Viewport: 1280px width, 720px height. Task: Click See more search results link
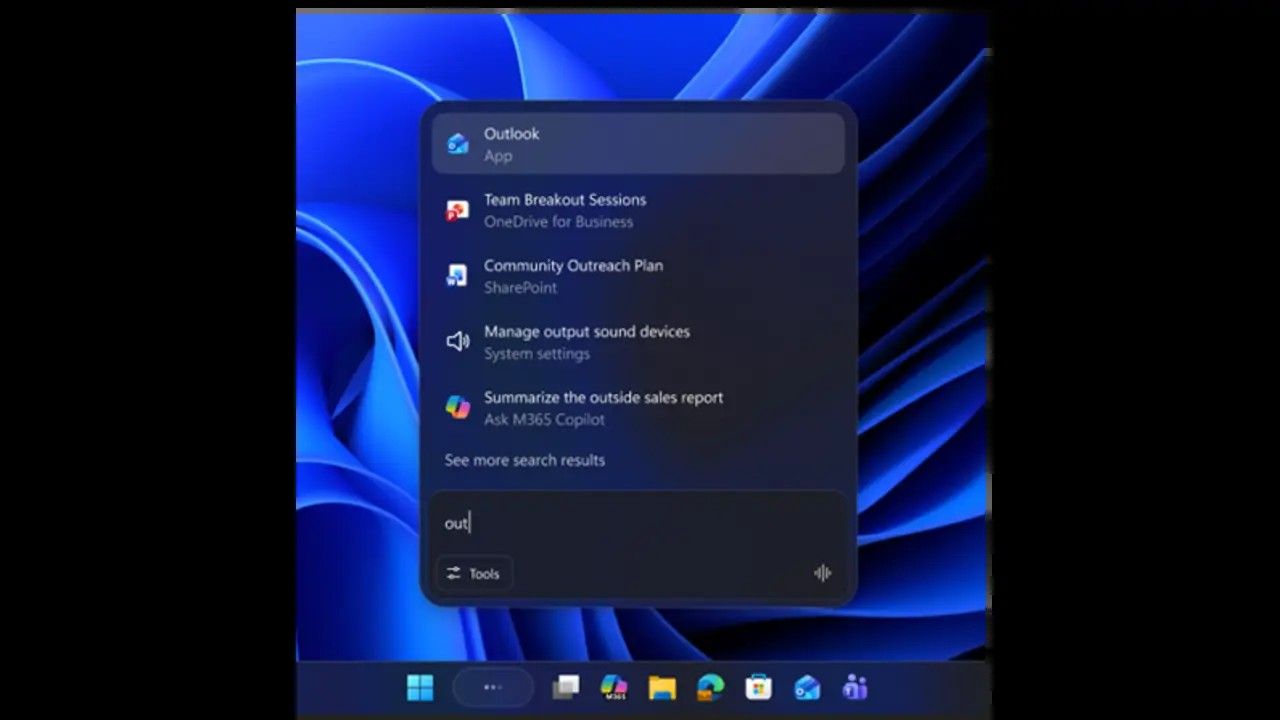coord(525,460)
